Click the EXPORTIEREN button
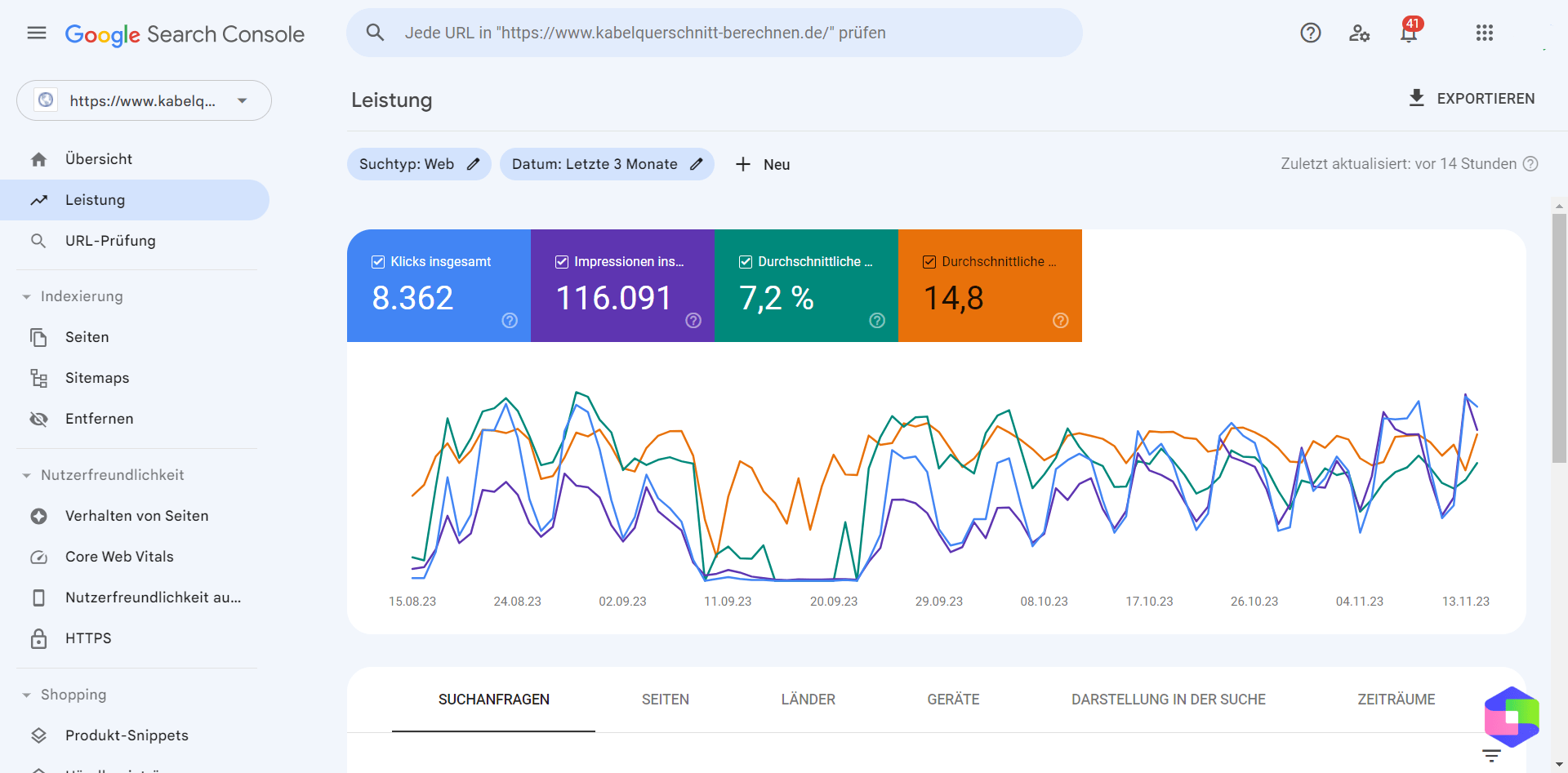This screenshot has width=1568, height=773. coord(1472,98)
